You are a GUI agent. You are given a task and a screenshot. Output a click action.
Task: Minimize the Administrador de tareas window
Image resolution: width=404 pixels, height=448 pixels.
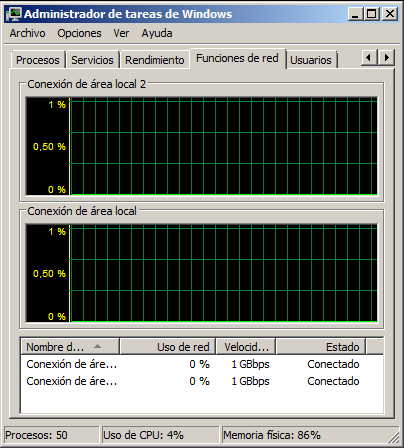pyautogui.click(x=355, y=14)
